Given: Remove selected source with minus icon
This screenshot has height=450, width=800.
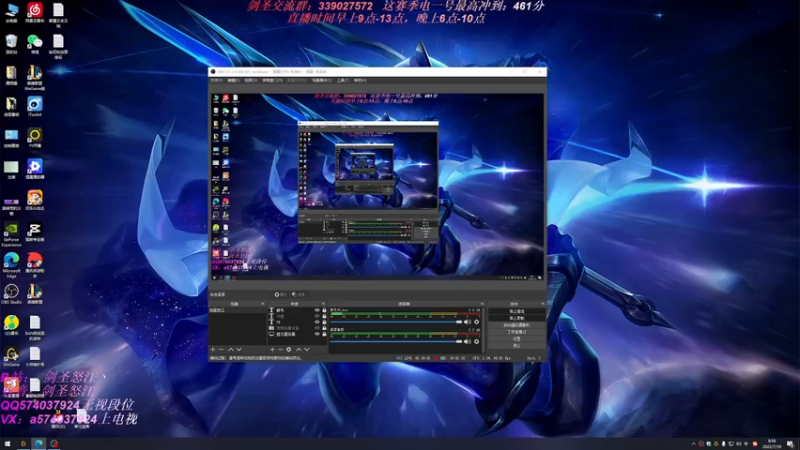Looking at the screenshot, I should point(280,349).
